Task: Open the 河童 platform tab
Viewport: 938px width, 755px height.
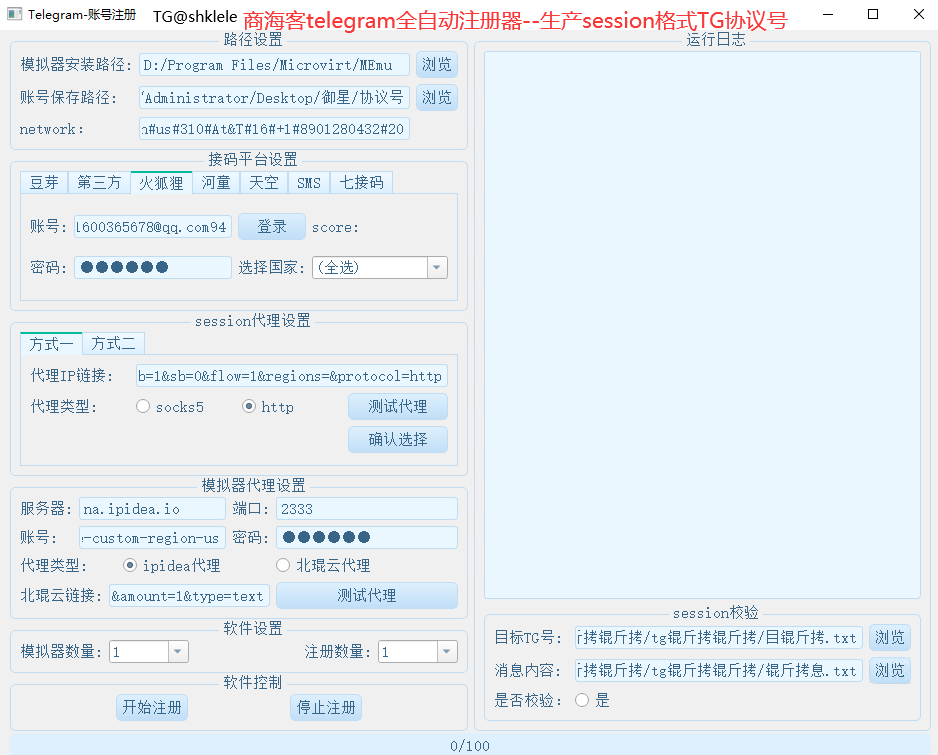Action: [x=216, y=182]
